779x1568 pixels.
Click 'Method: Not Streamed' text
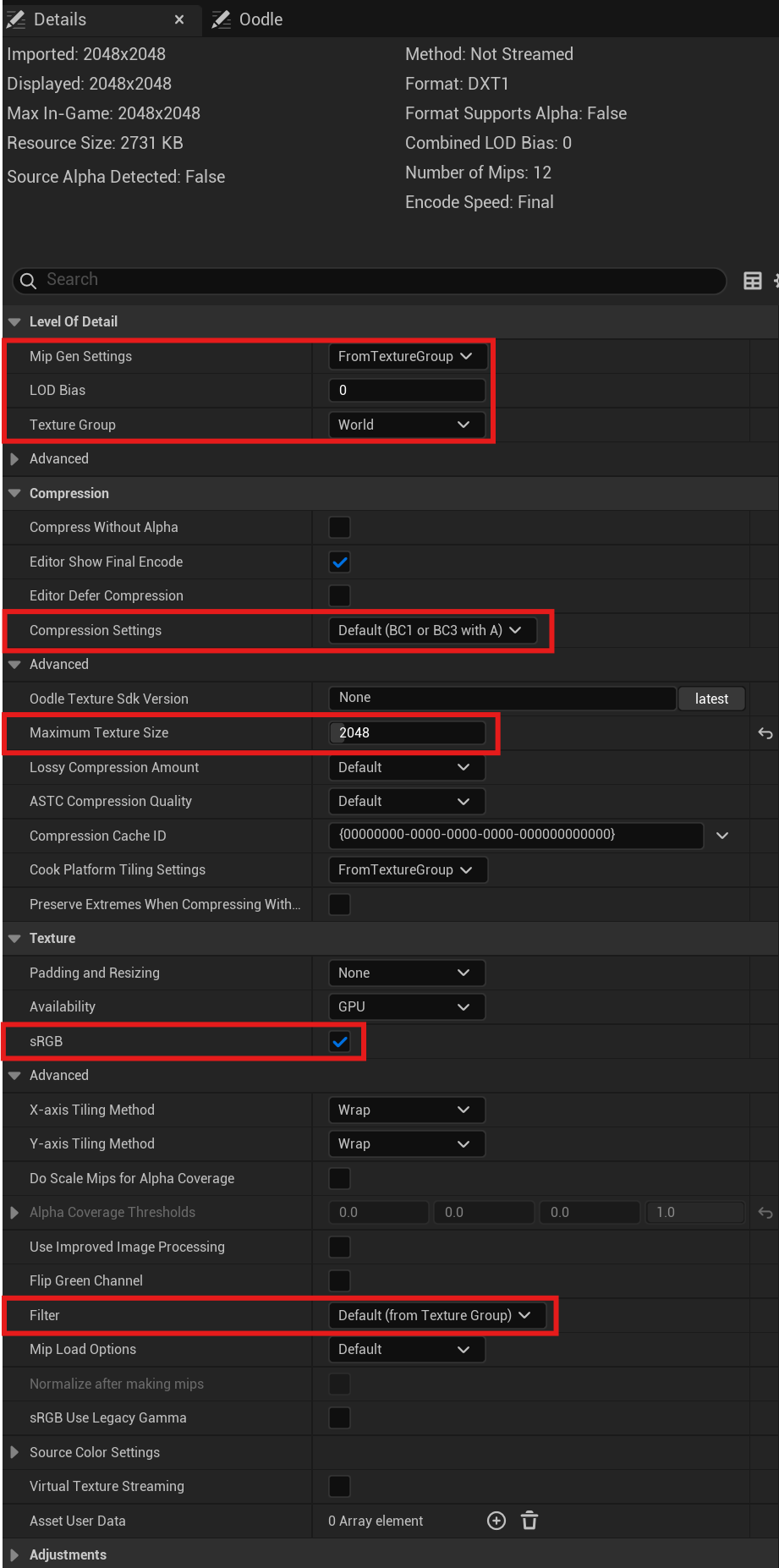(489, 54)
